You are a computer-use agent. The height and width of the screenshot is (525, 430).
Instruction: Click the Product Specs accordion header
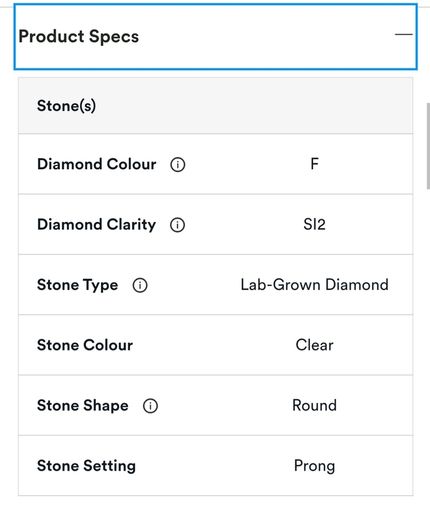tap(215, 36)
